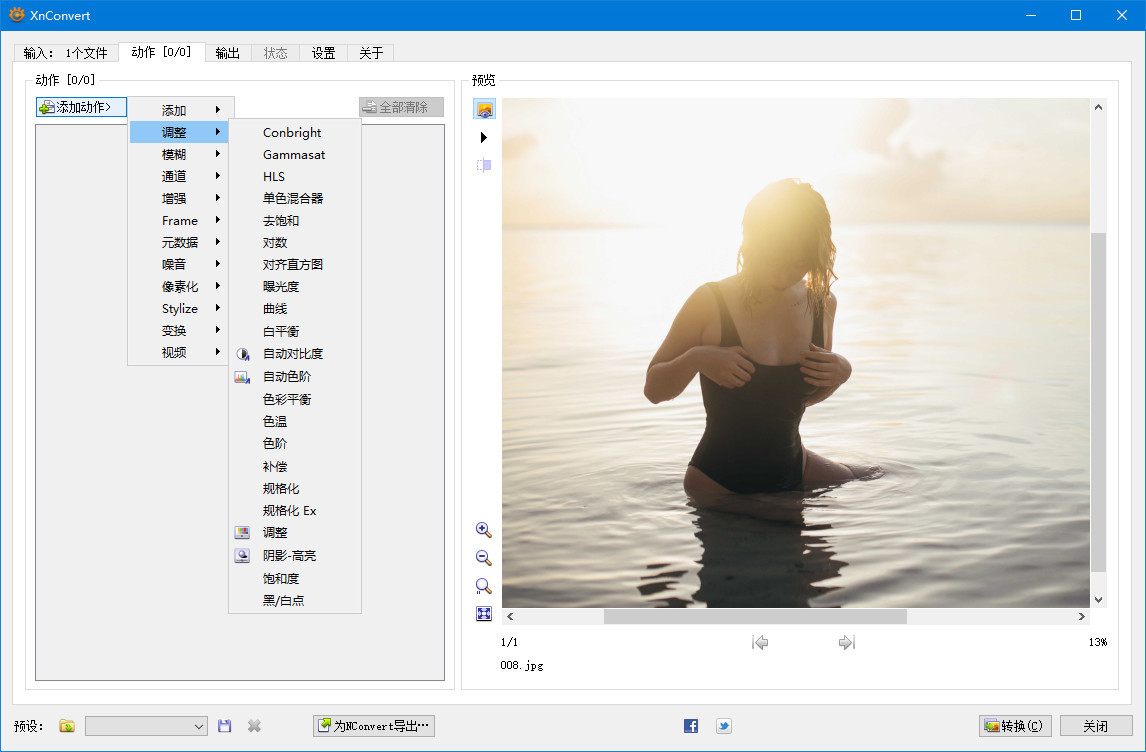Click the load preset folder icon

[67, 726]
